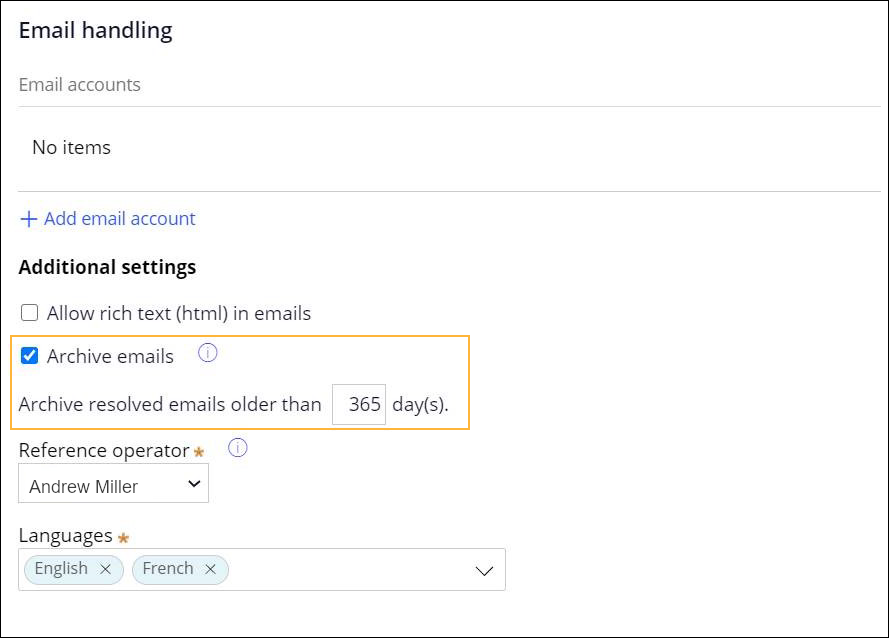Click the Add email account link text
Screen dimensions: 889x638
pyautogui.click(x=120, y=219)
